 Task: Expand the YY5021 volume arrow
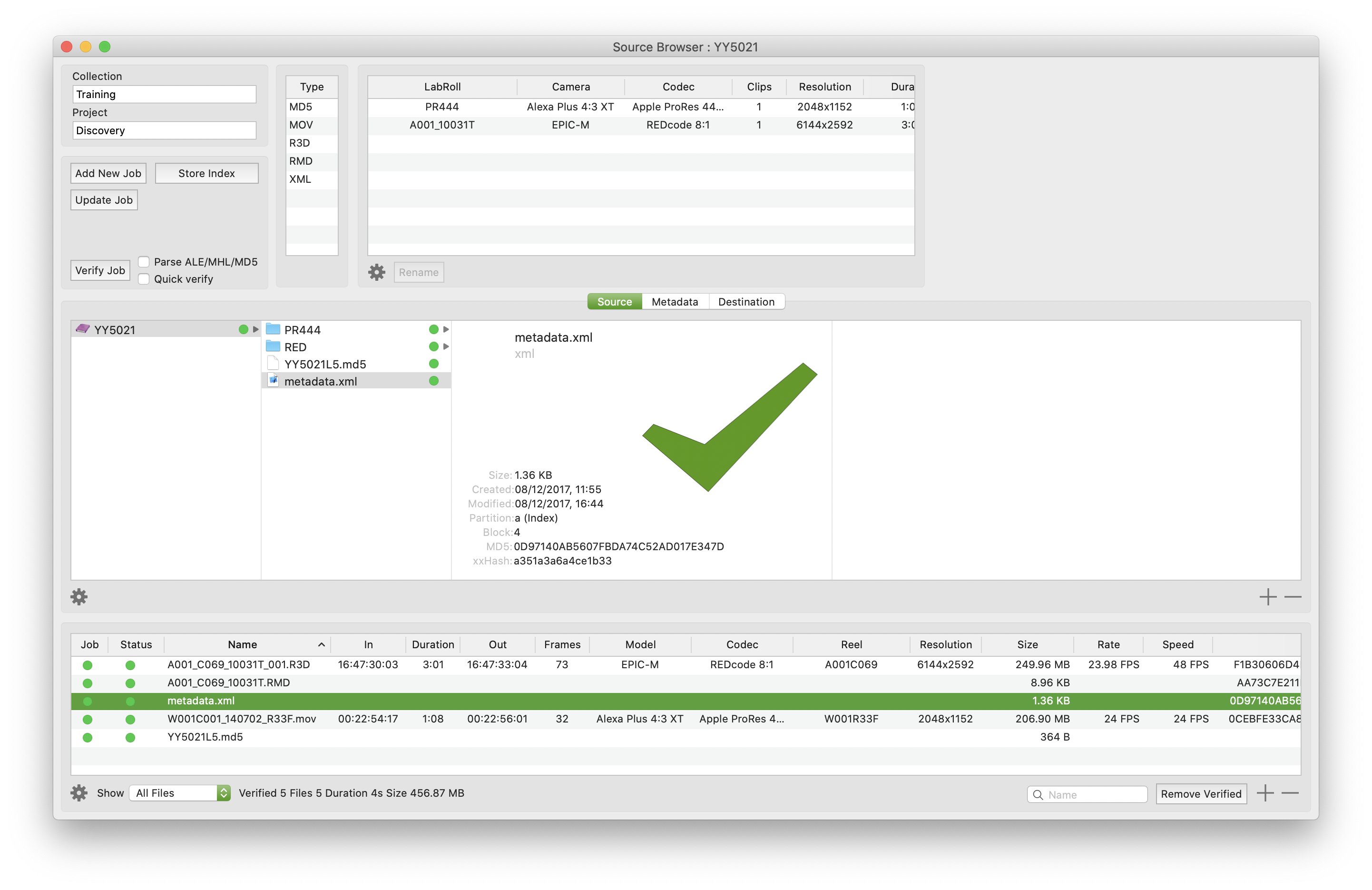[x=255, y=329]
